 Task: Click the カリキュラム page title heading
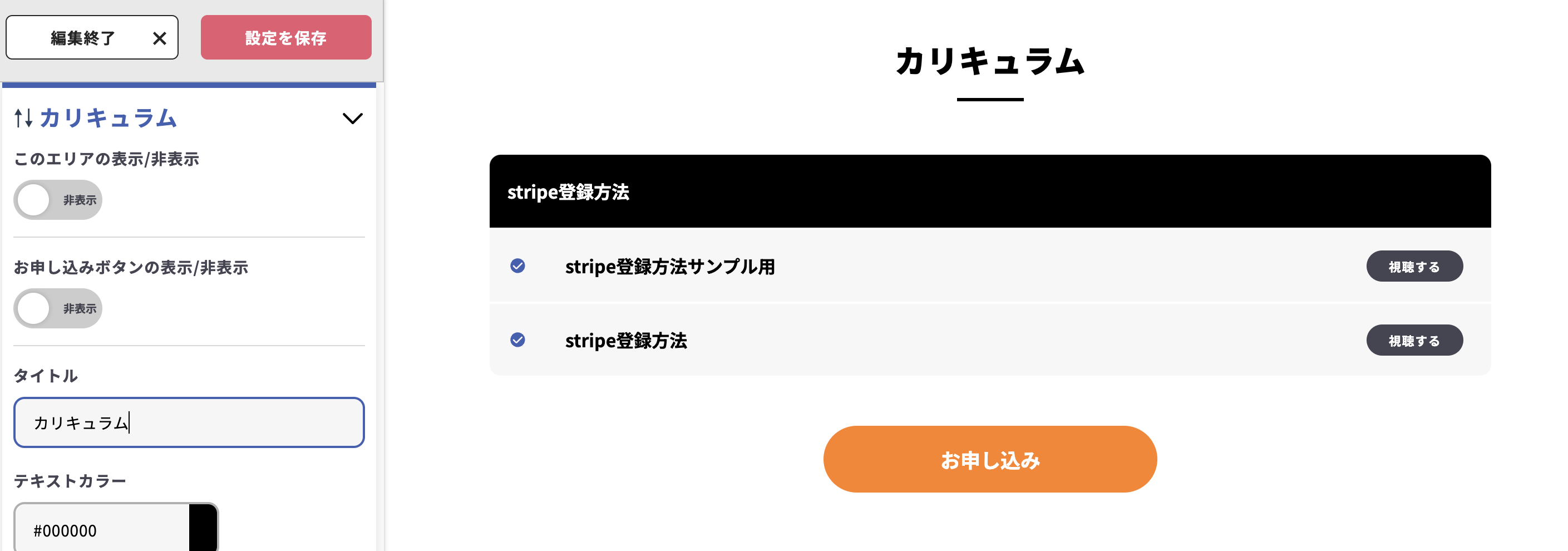(989, 61)
